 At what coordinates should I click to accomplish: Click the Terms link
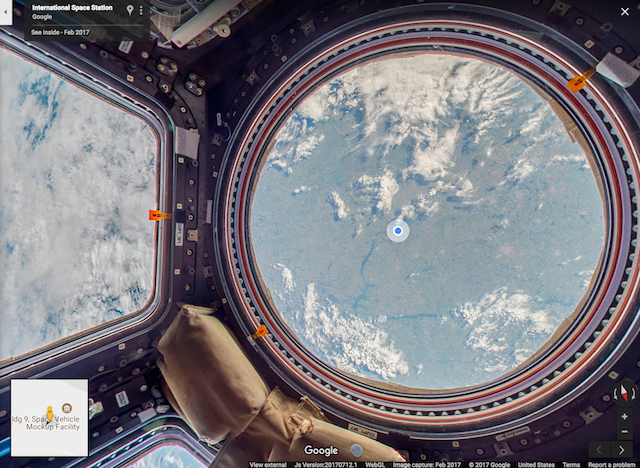571,464
